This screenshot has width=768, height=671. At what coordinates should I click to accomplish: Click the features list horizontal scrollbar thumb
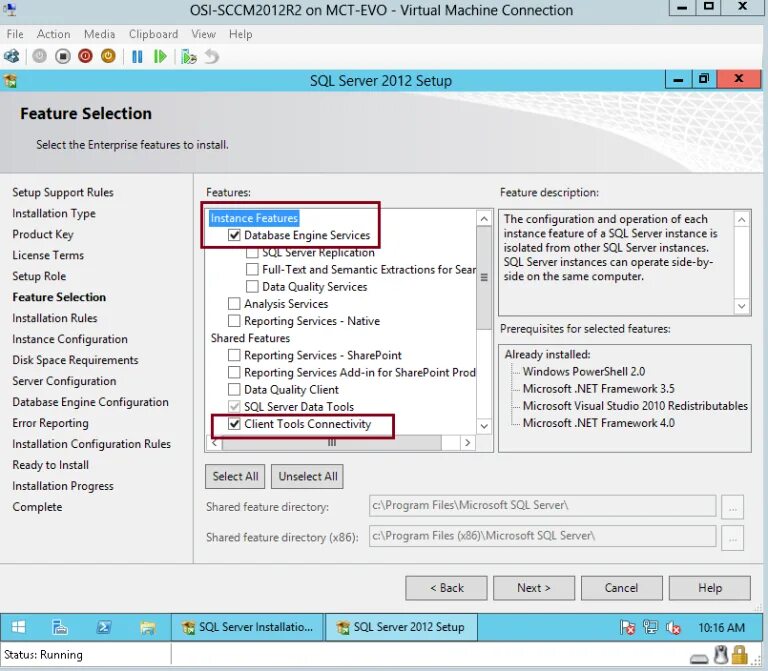332,443
